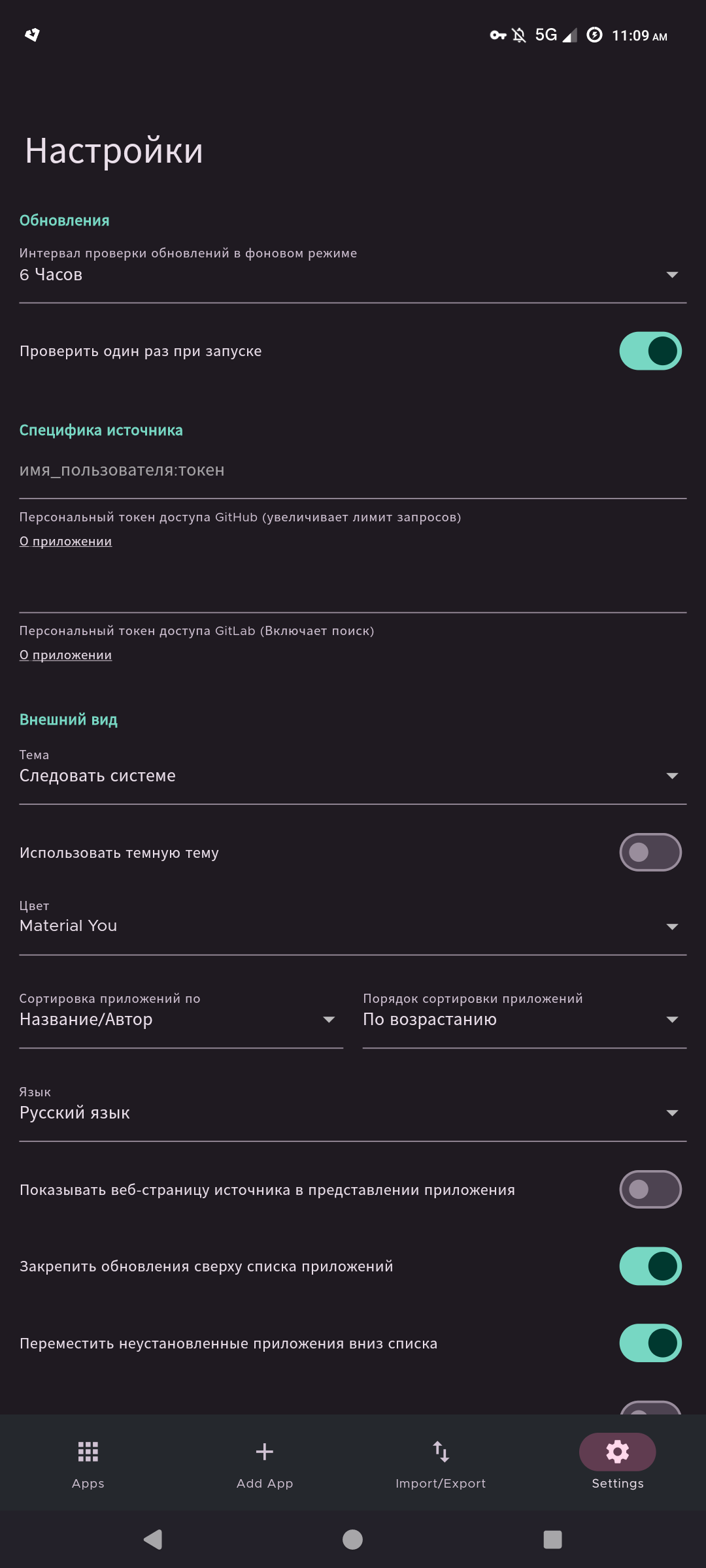
Task: Disable the Закрепить обновления сверху toggle
Action: (650, 1266)
